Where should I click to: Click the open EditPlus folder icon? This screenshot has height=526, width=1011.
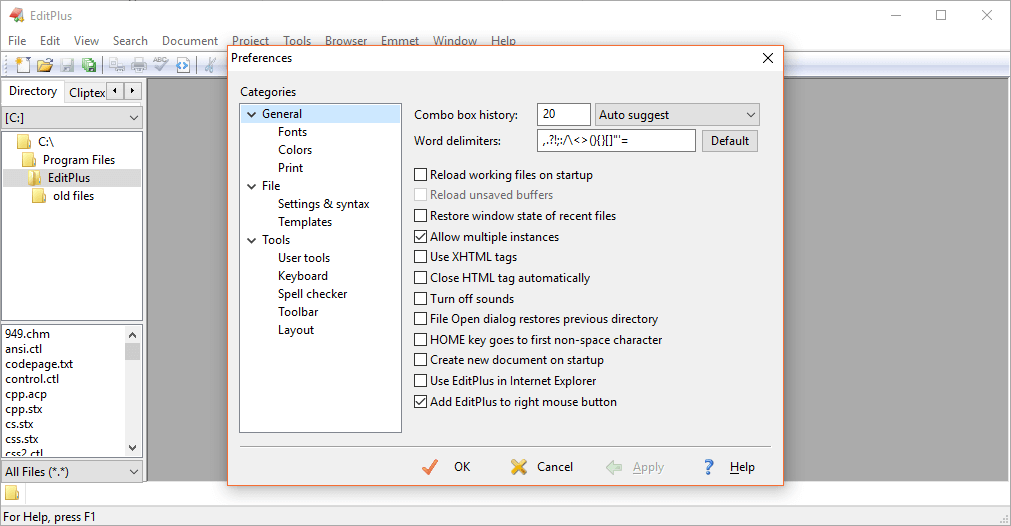pyautogui.click(x=35, y=178)
